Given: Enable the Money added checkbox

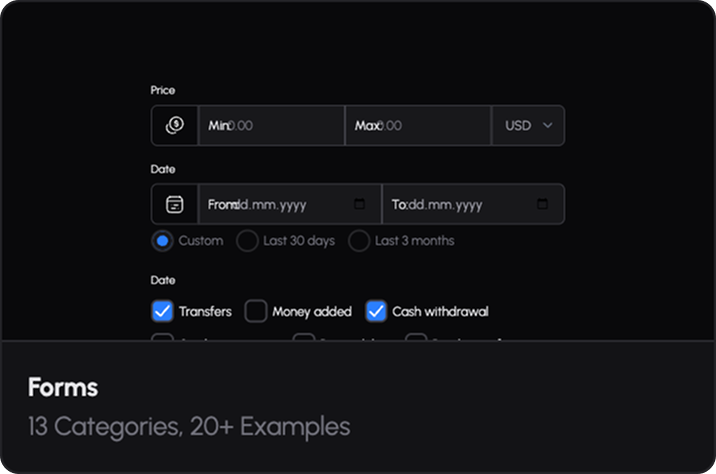Looking at the screenshot, I should (x=256, y=311).
